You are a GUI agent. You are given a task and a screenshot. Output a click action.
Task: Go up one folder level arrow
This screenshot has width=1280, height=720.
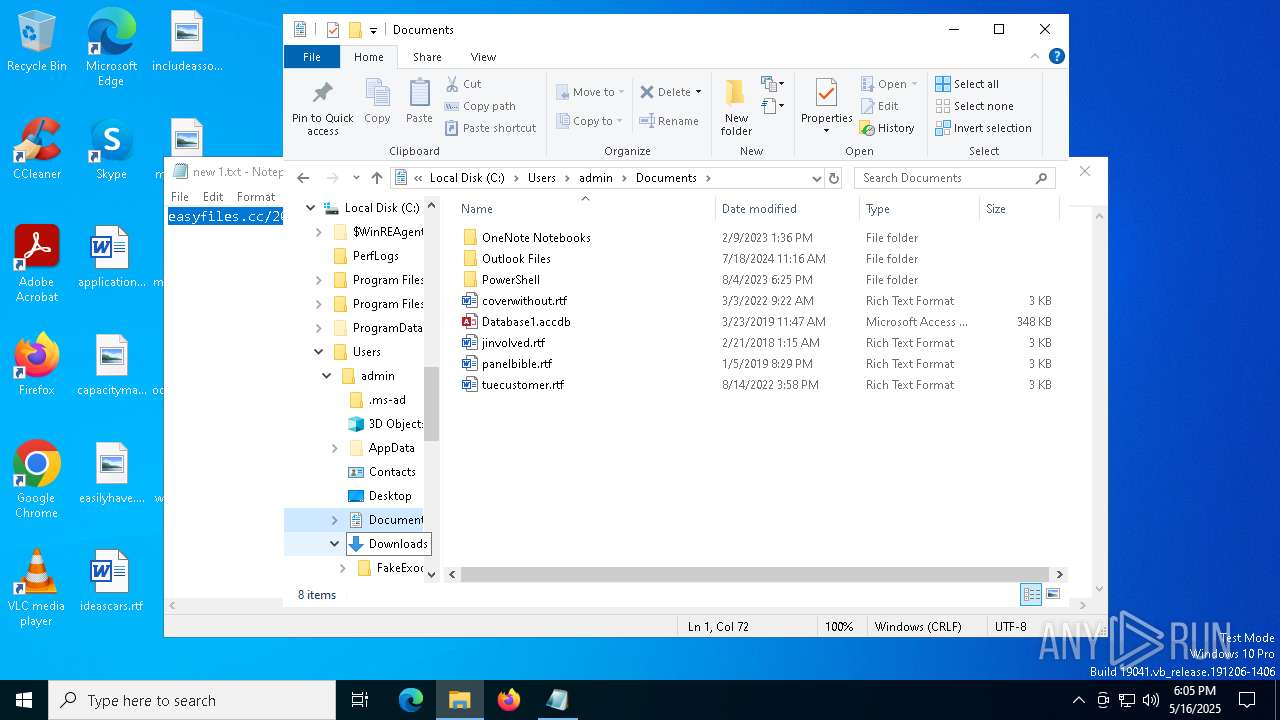coord(376,178)
